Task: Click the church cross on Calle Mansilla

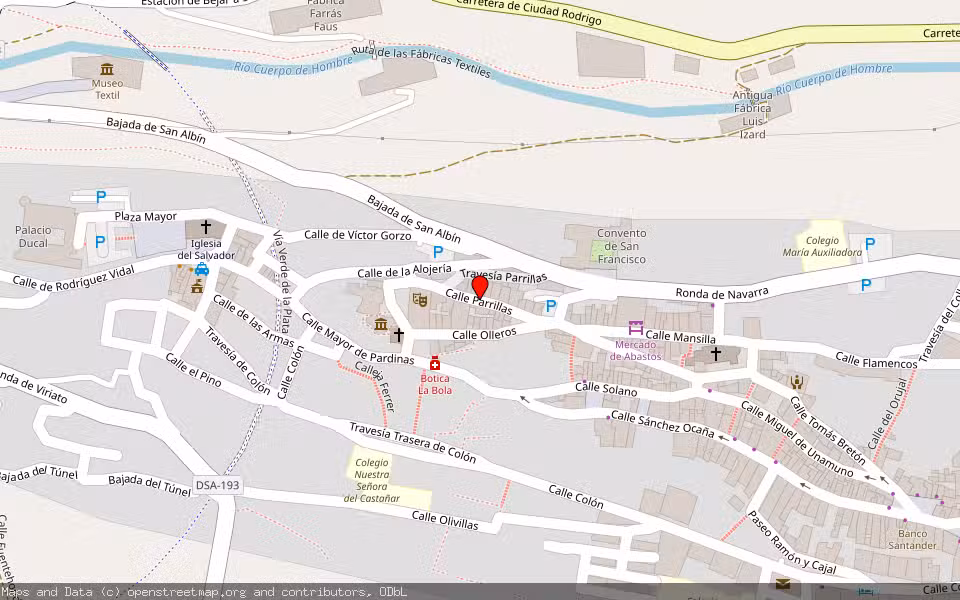Action: click(716, 353)
